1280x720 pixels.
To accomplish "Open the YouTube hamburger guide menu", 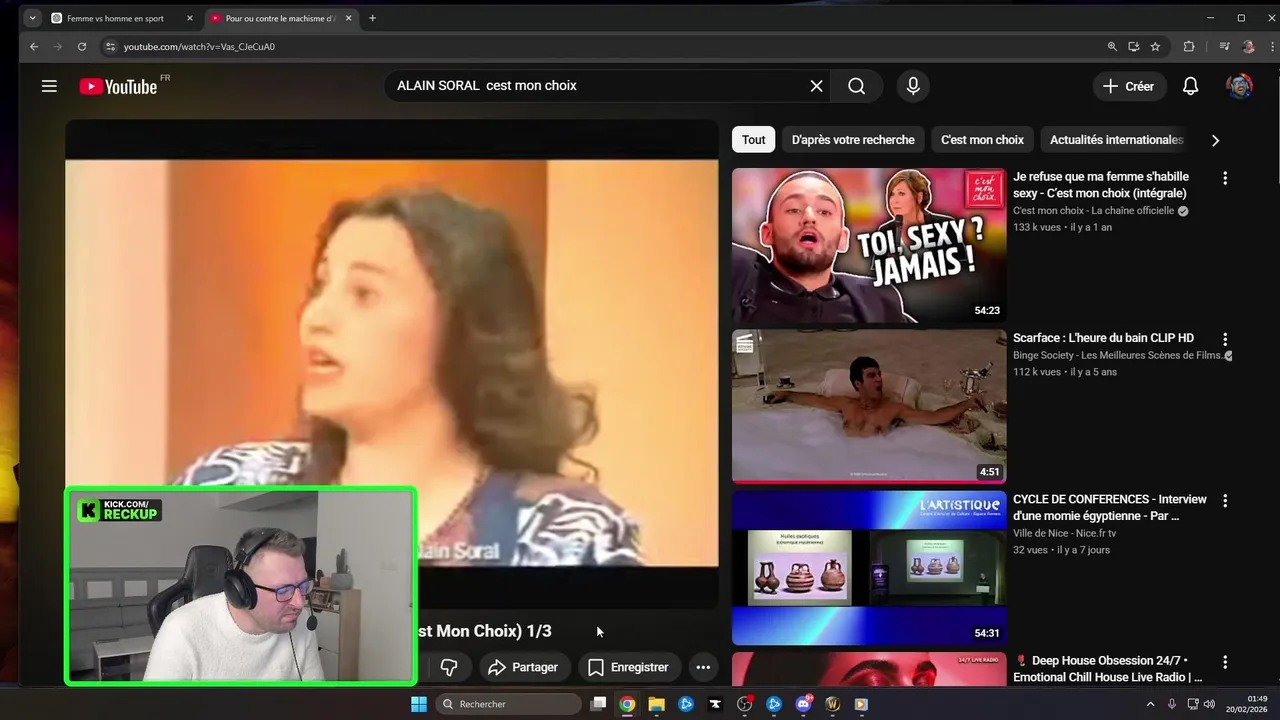I will (x=49, y=86).
